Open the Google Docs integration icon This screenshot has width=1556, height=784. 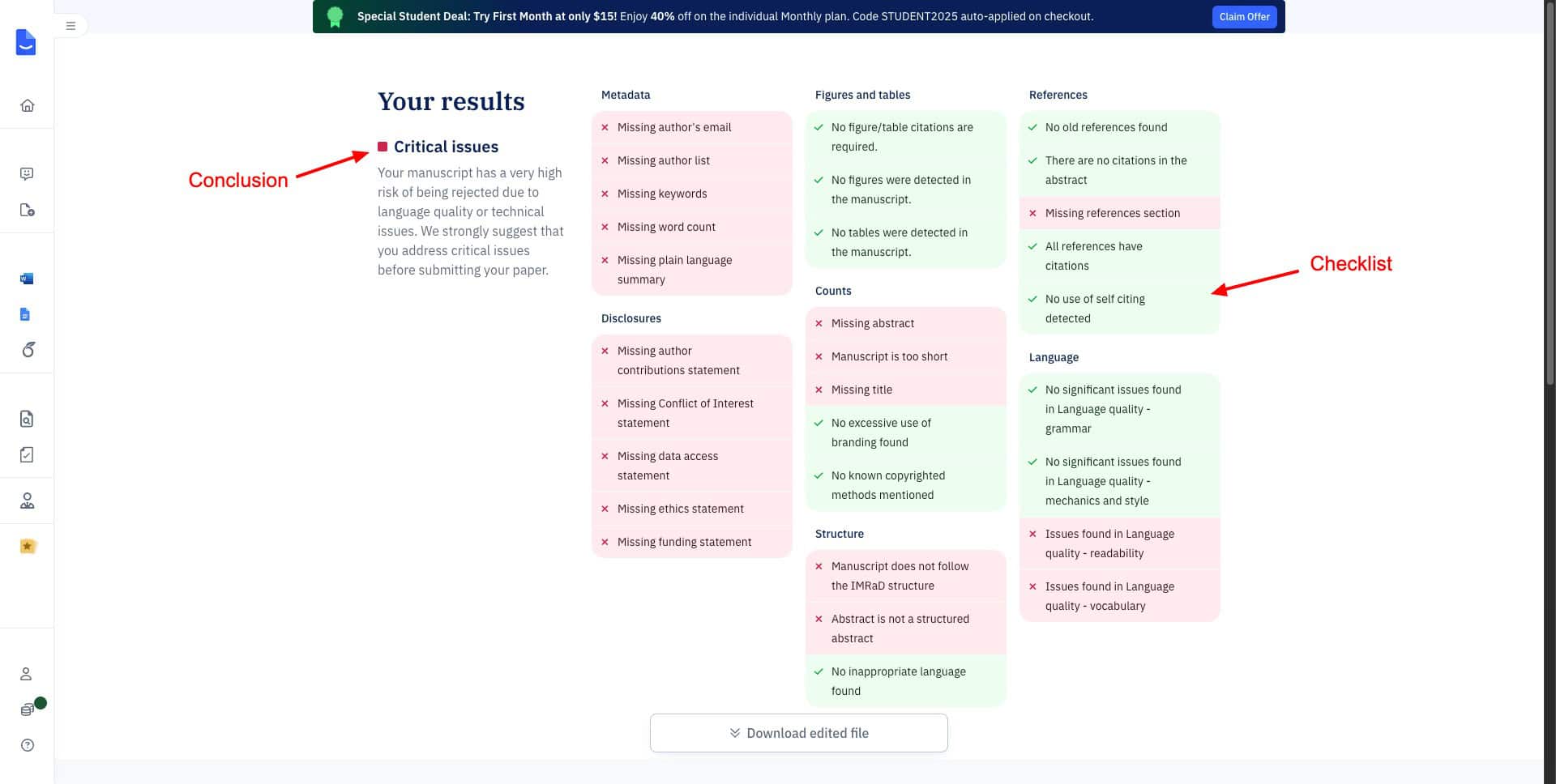(25, 314)
